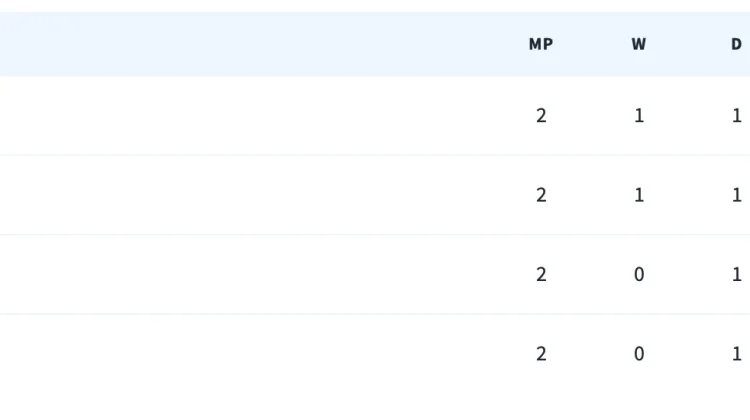This screenshot has width=750, height=420.
Task: Select the last row's draws value
Action: (737, 354)
